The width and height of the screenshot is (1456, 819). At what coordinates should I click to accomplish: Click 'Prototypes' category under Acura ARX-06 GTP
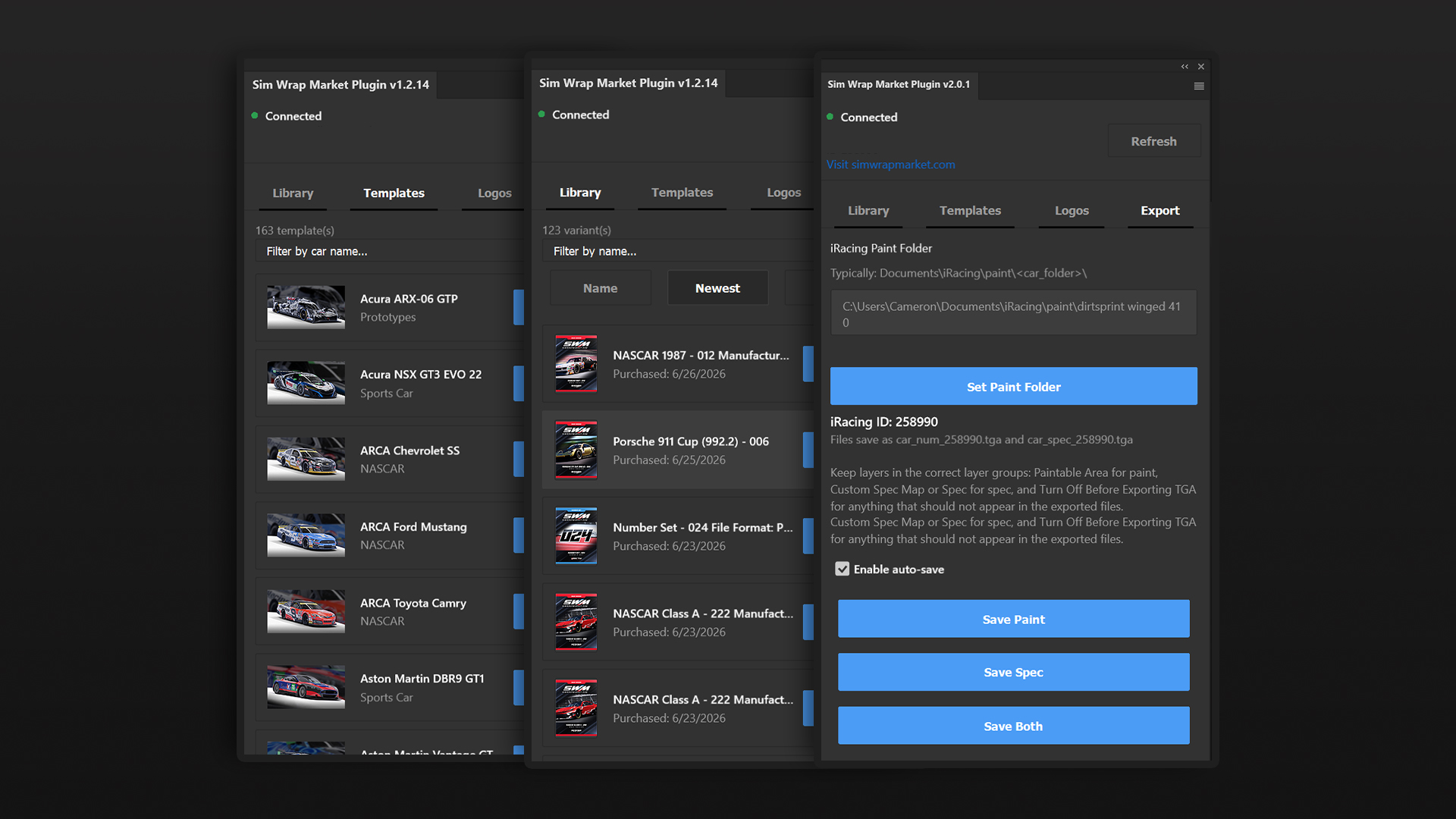click(388, 317)
